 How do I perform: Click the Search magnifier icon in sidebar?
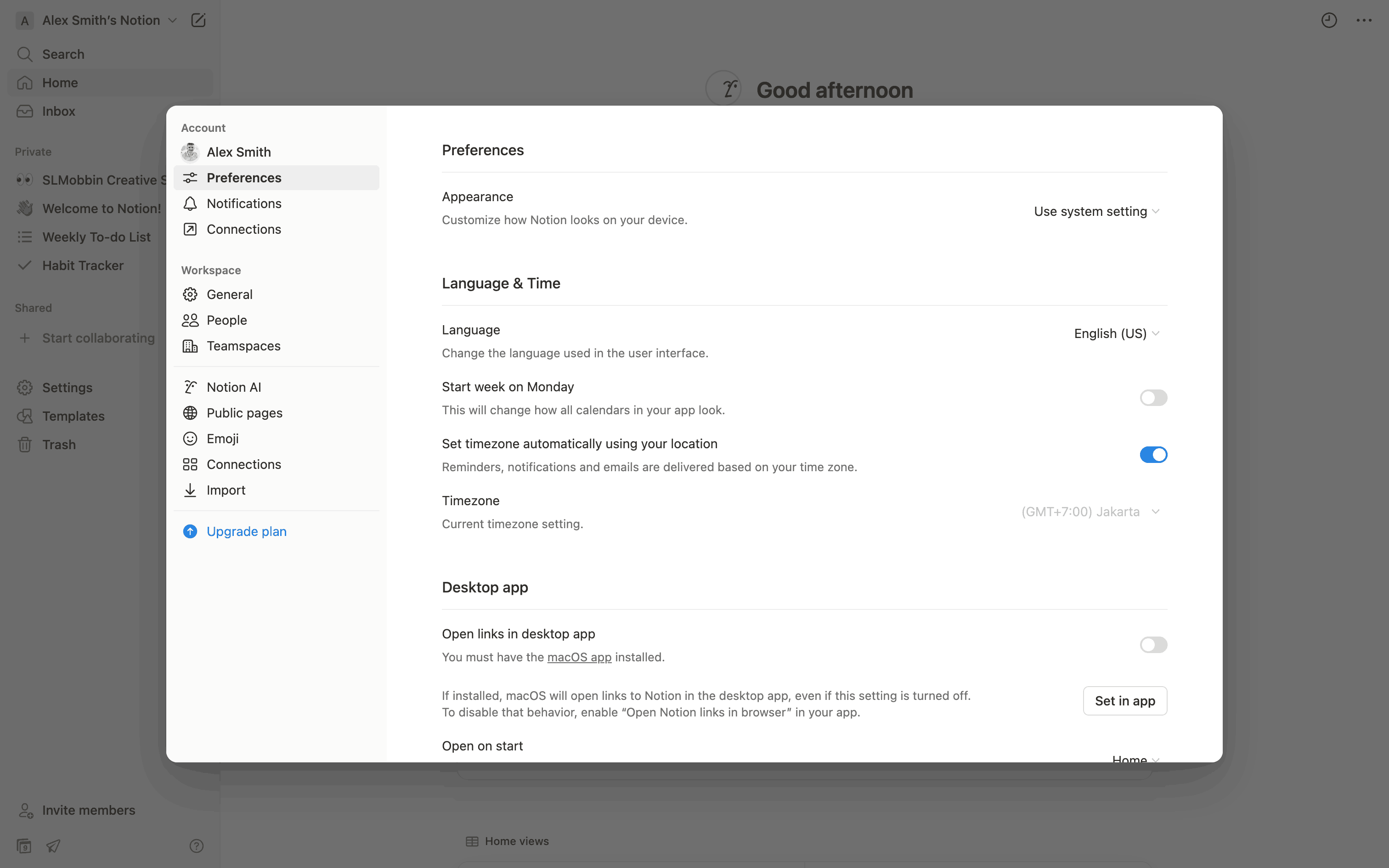coord(25,54)
